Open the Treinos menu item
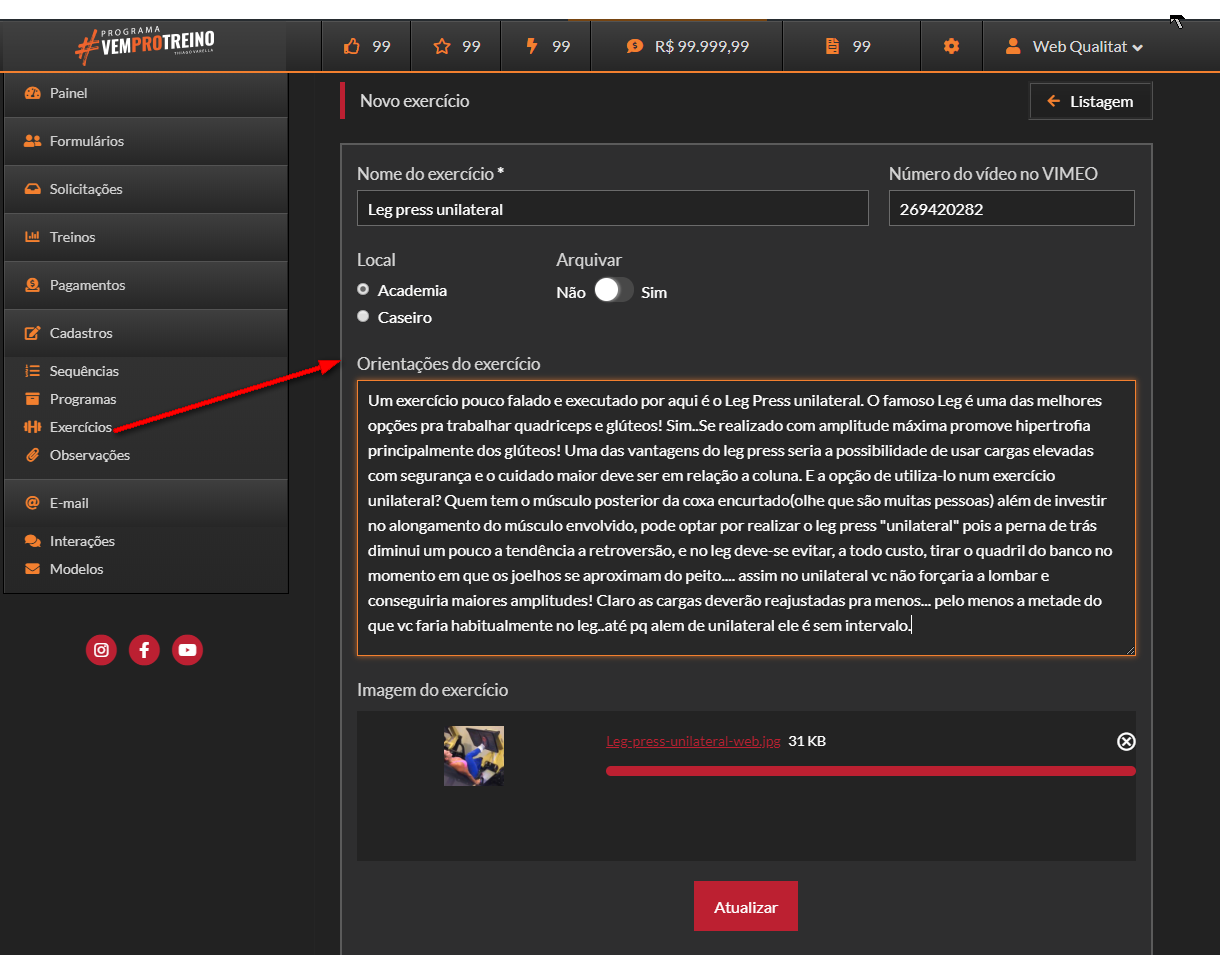 click(x=145, y=237)
